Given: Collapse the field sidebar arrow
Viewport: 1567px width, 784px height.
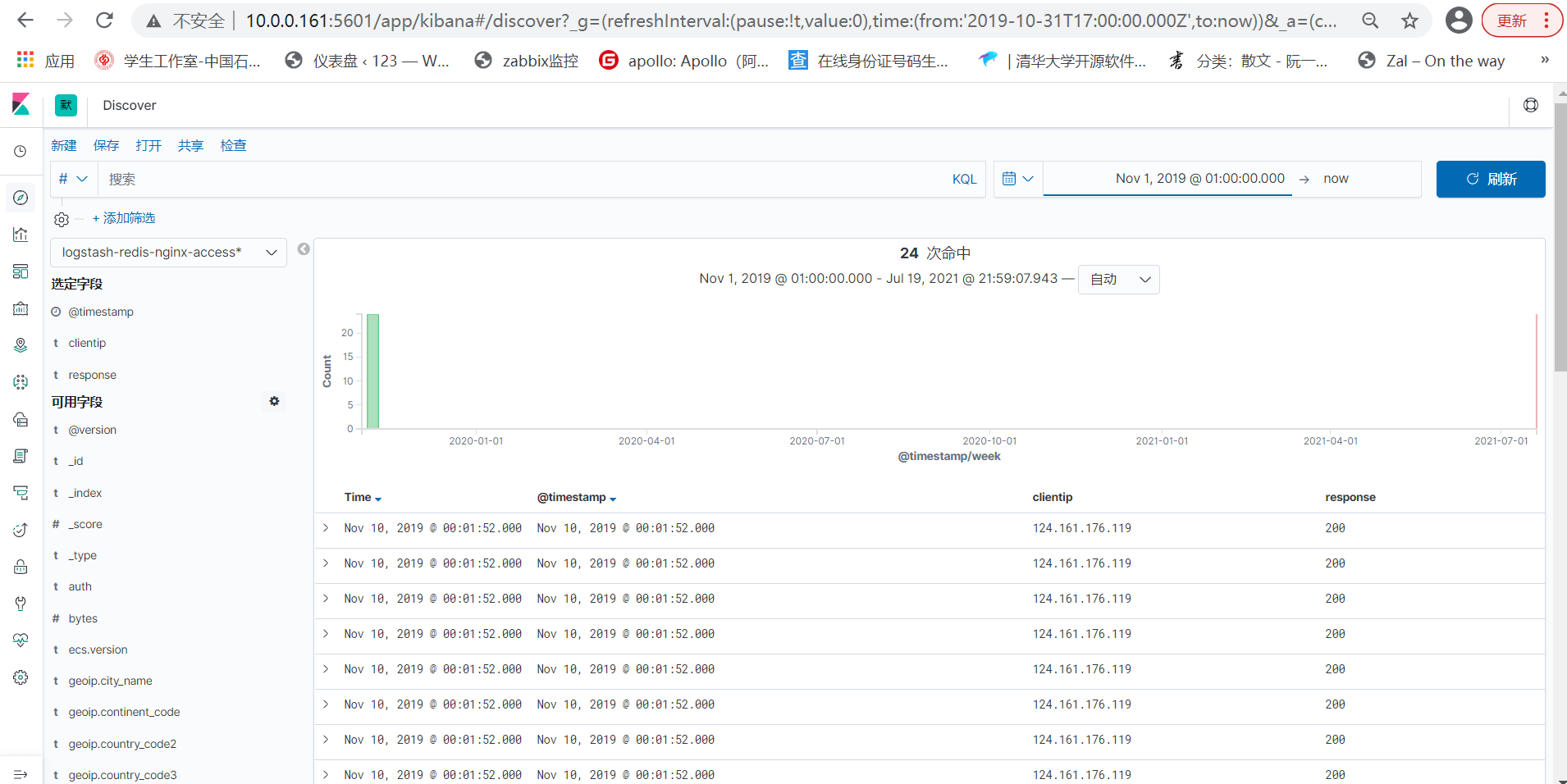Looking at the screenshot, I should pyautogui.click(x=304, y=249).
